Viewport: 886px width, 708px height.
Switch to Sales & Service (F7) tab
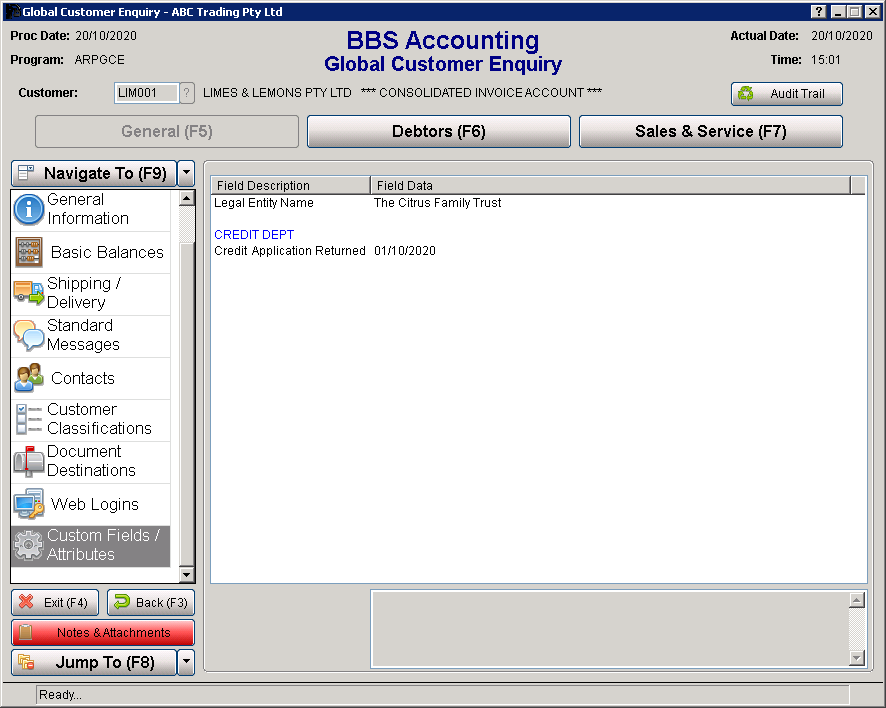coord(710,131)
